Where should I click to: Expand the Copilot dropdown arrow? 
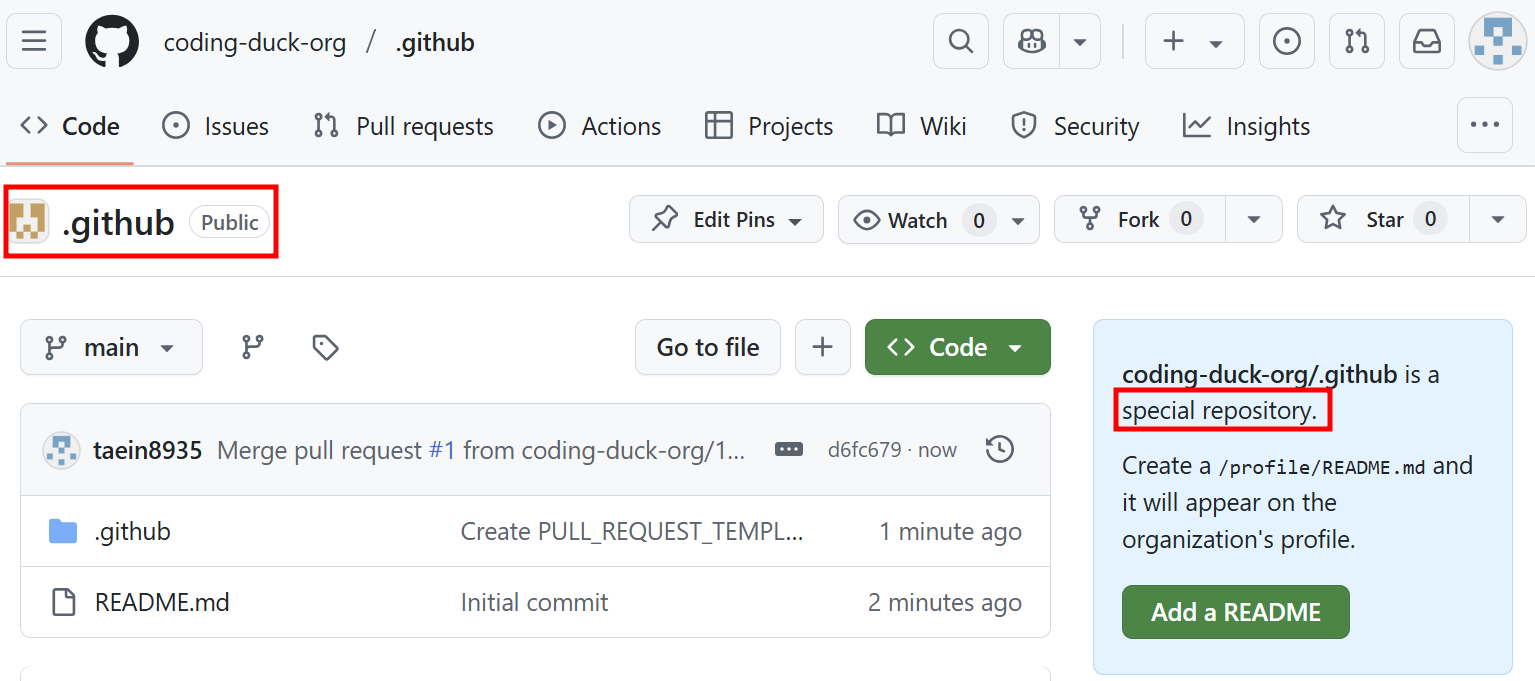[1080, 41]
